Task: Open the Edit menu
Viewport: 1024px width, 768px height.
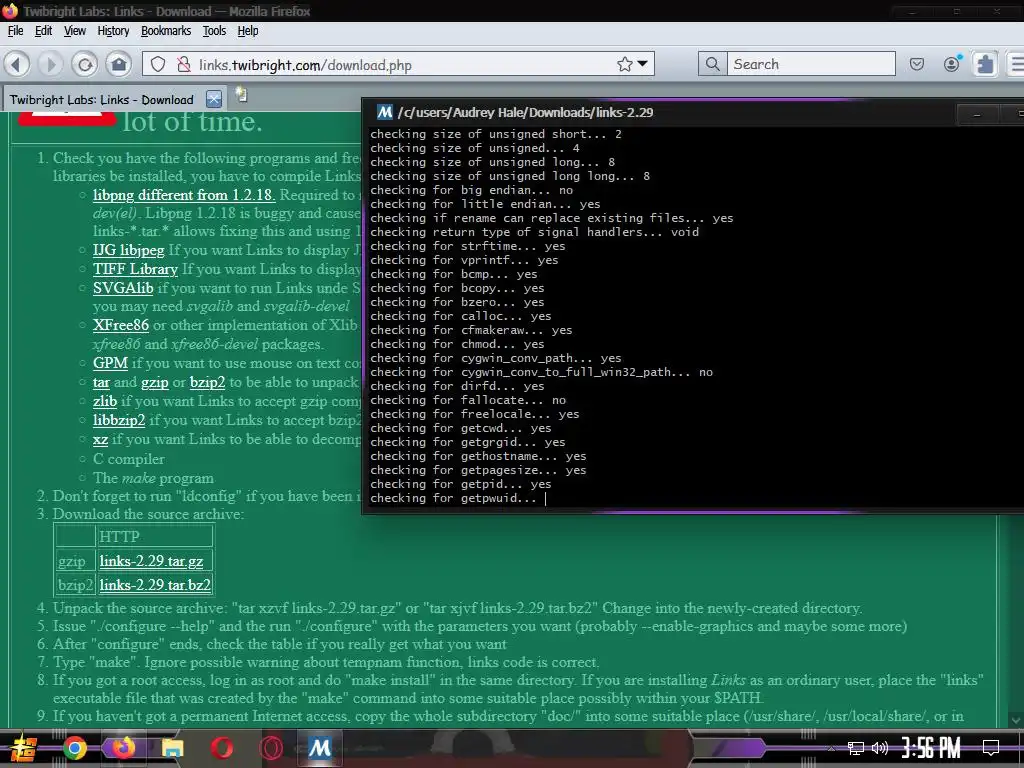Action: click(x=43, y=31)
